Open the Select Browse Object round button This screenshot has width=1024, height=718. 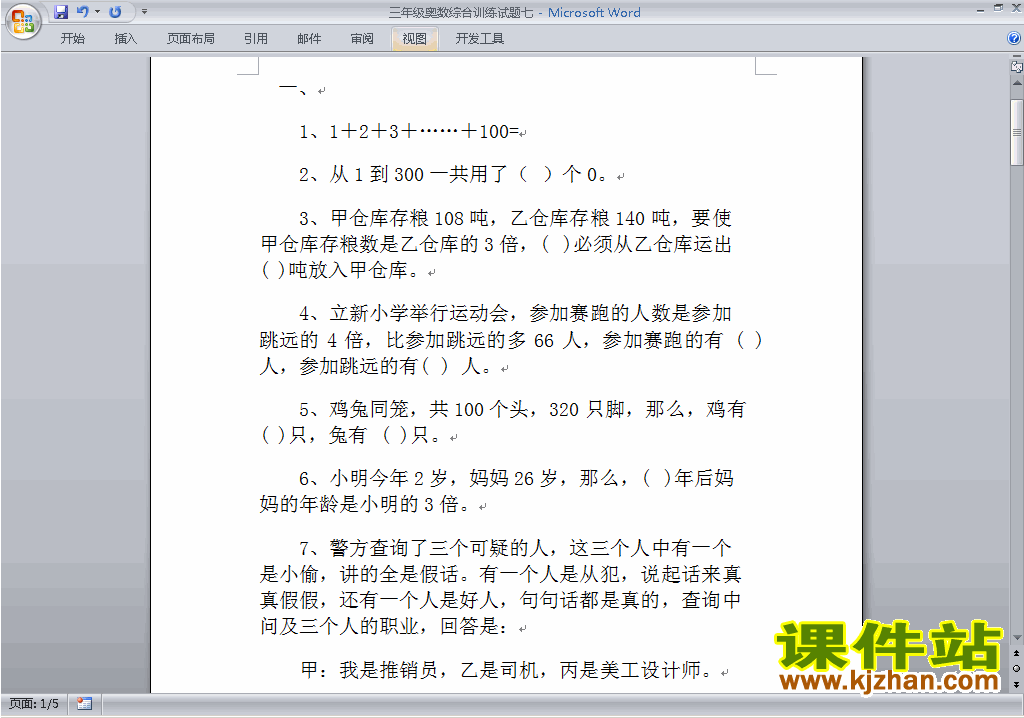point(1016,668)
